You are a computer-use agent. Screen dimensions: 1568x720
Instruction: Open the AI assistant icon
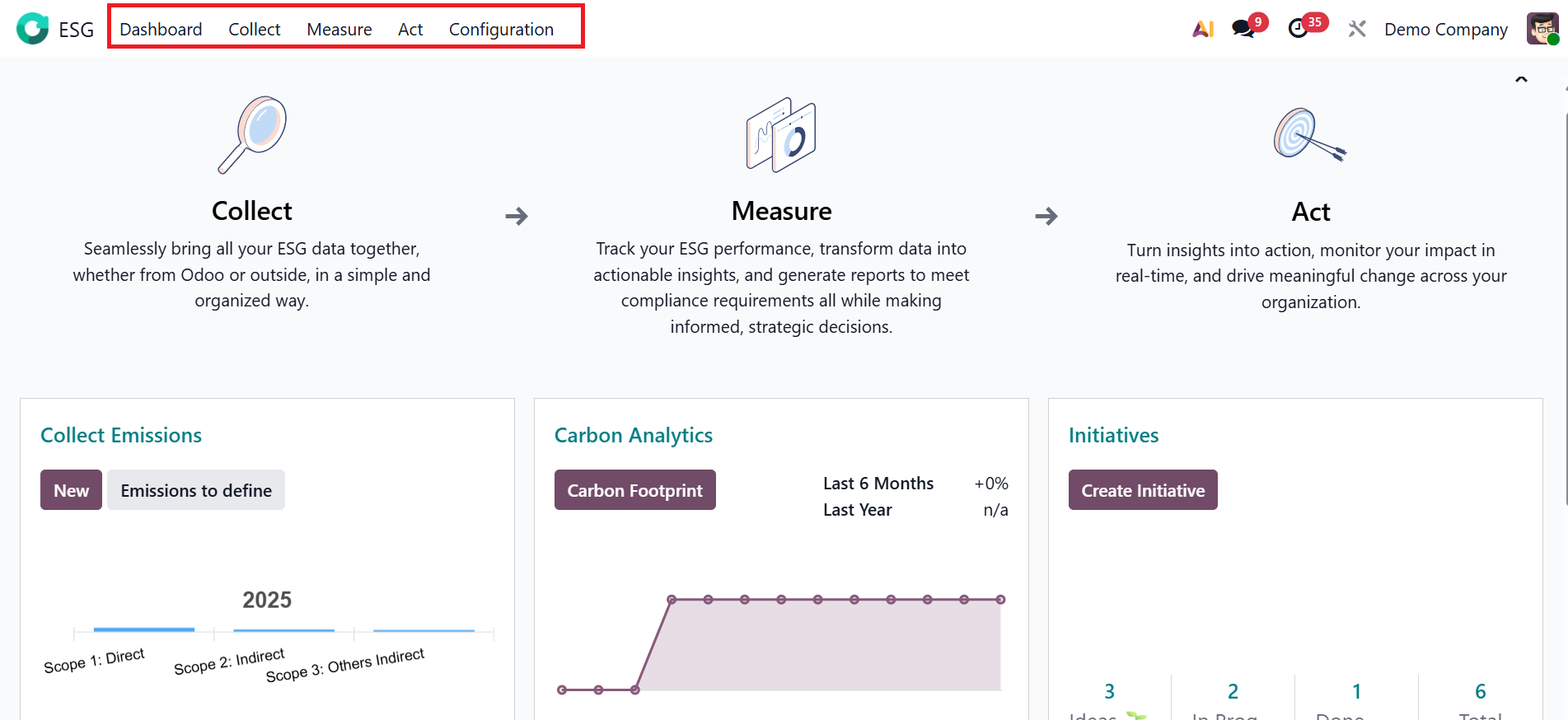click(1203, 29)
